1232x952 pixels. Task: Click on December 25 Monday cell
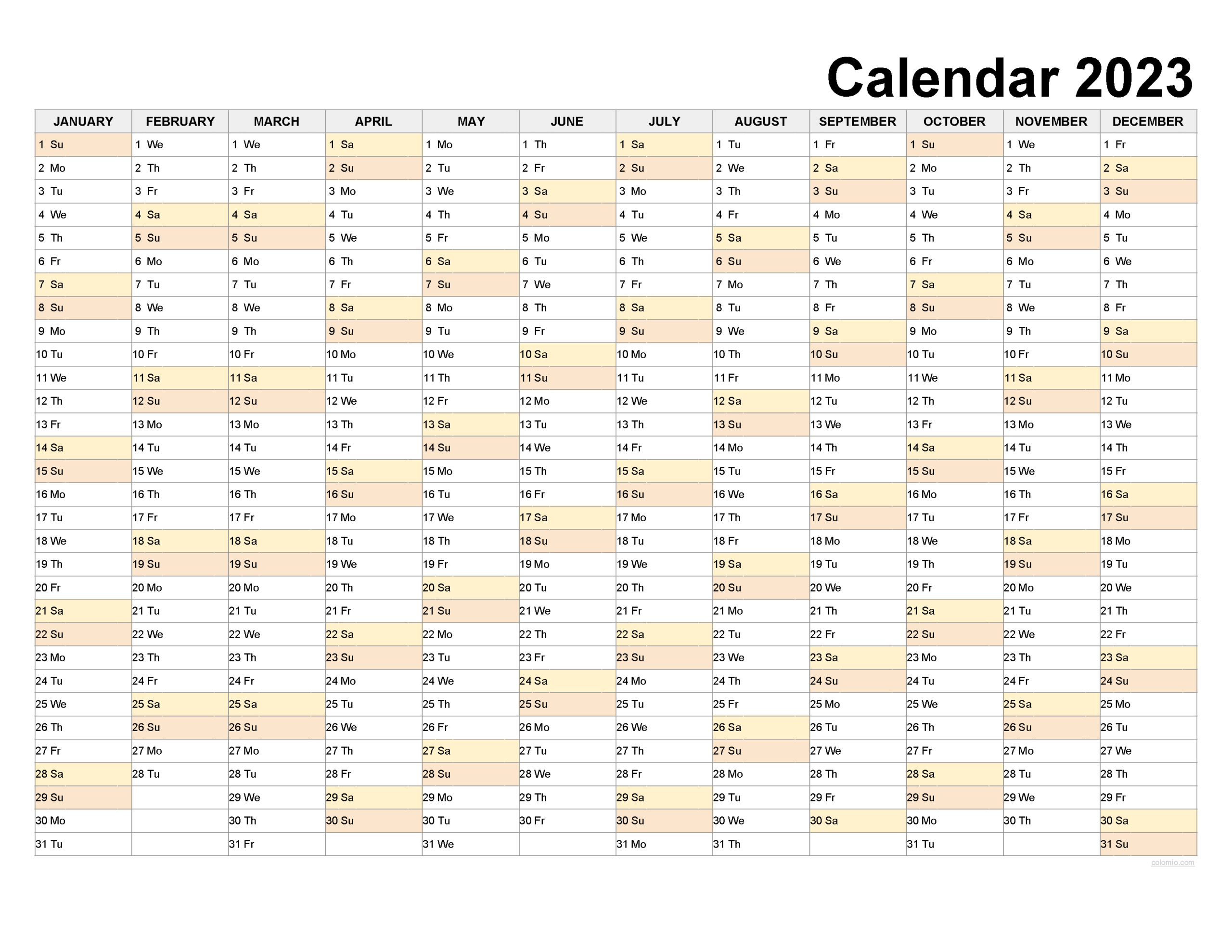1156,712
